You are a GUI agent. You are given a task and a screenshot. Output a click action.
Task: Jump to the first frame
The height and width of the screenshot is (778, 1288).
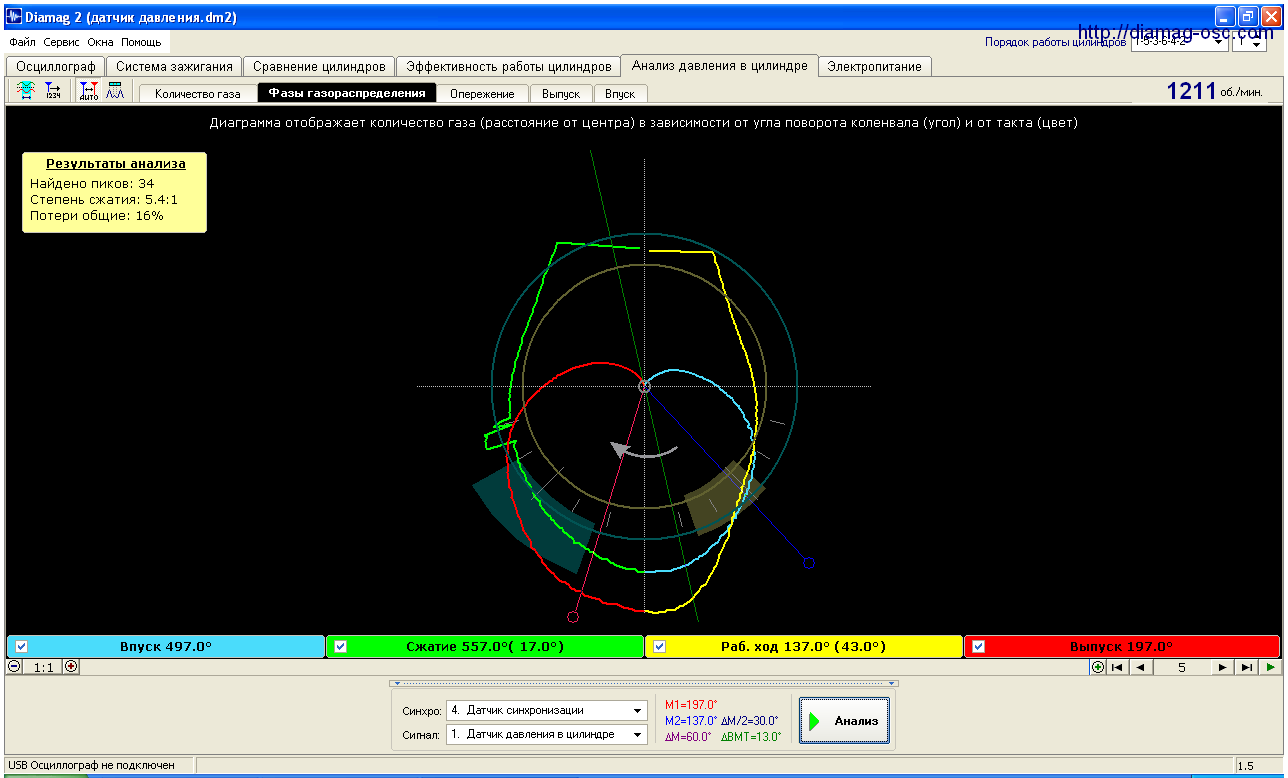[1118, 667]
